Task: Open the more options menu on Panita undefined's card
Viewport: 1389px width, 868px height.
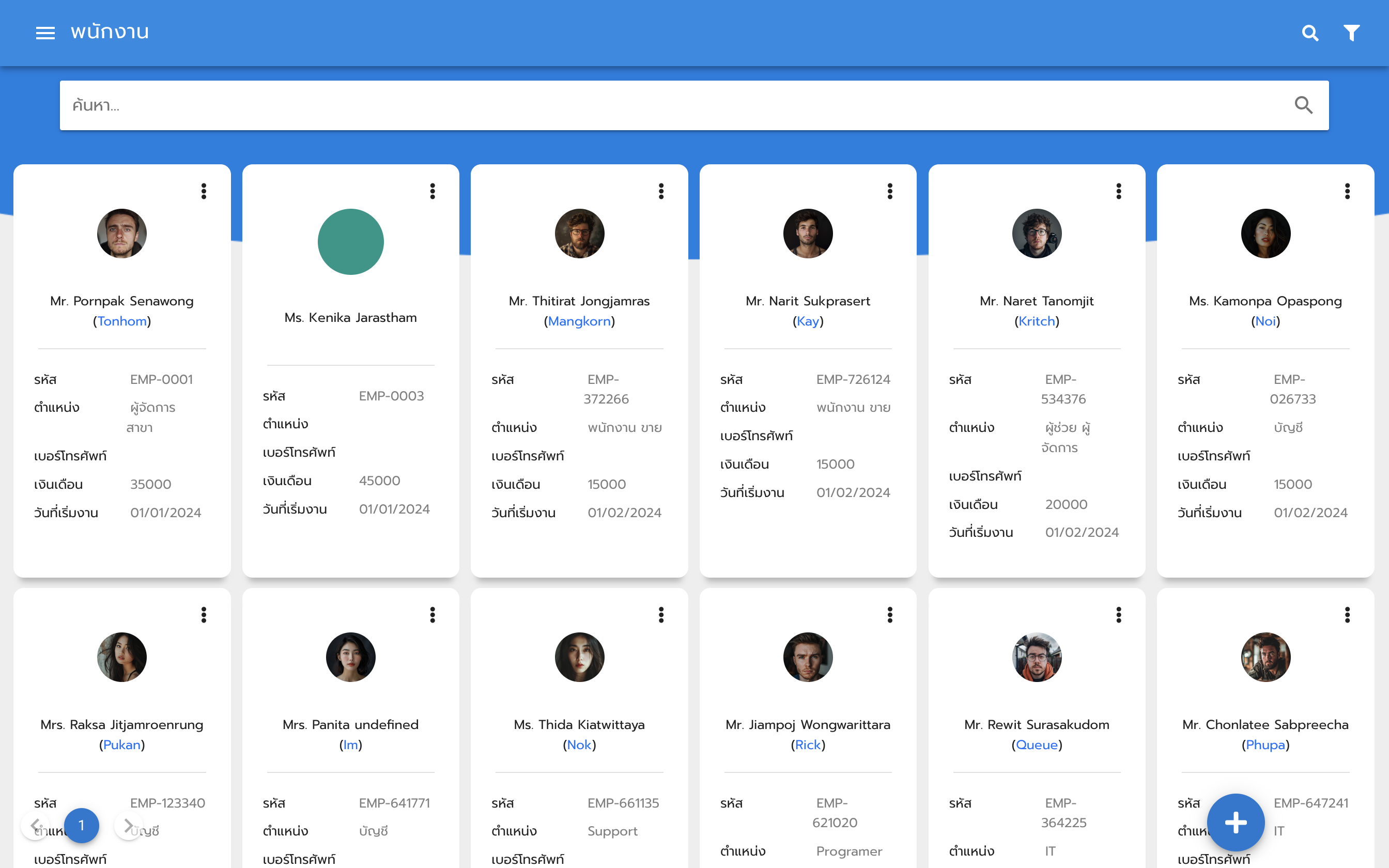Action: 433,615
